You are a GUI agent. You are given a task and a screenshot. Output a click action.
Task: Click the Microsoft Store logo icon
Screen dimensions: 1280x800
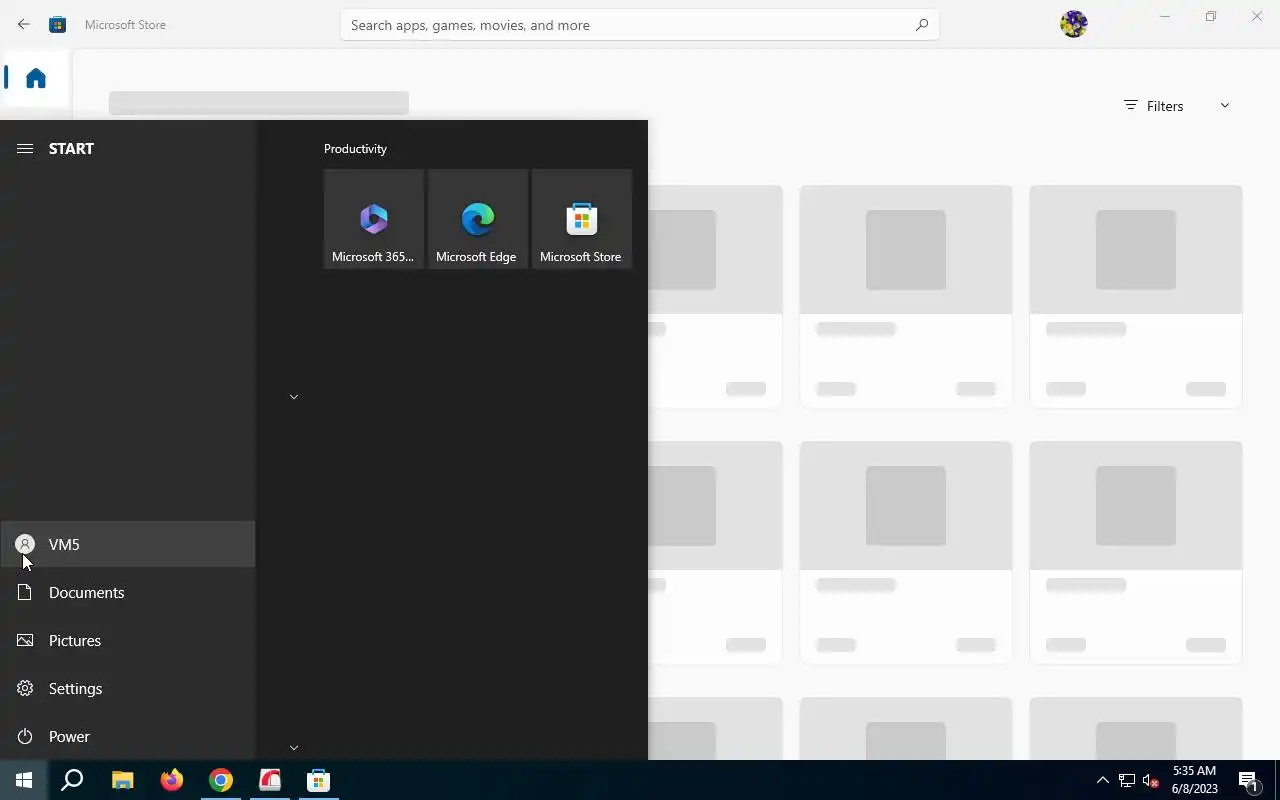click(x=58, y=25)
